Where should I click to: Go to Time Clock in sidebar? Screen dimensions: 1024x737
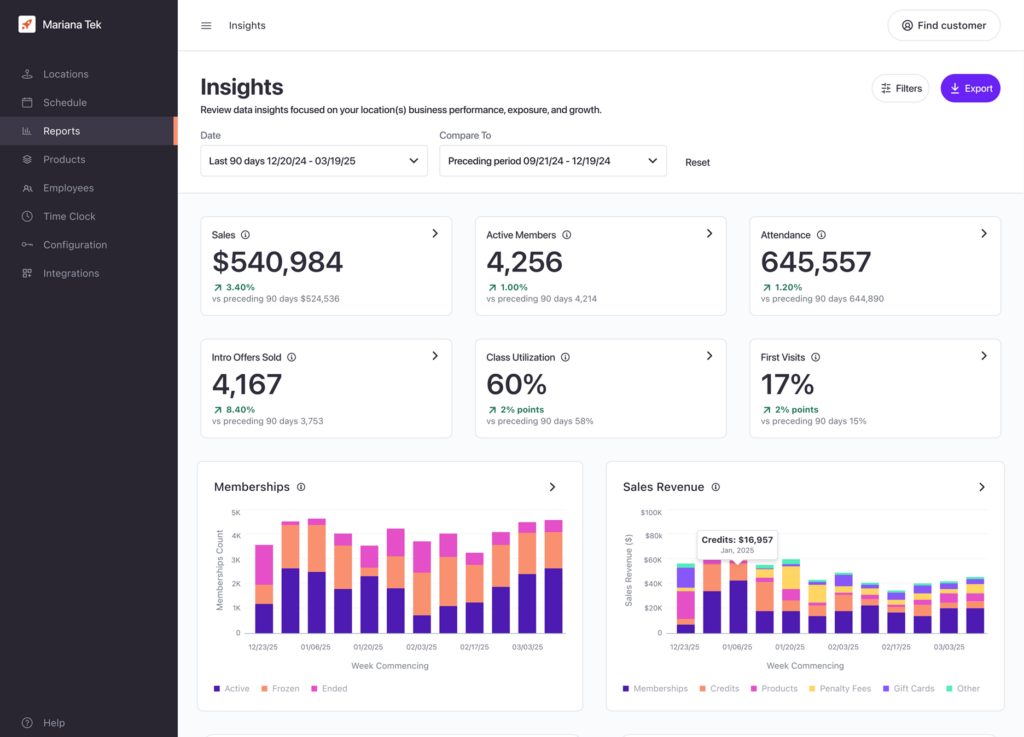click(x=69, y=217)
